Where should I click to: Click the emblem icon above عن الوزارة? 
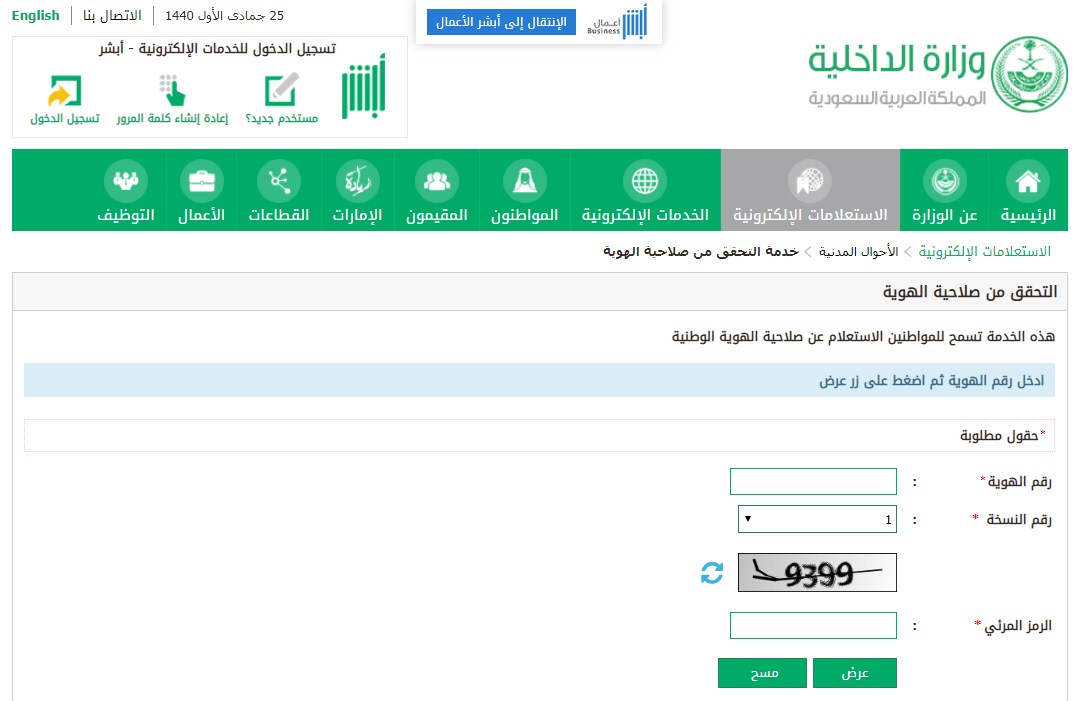pyautogui.click(x=945, y=181)
